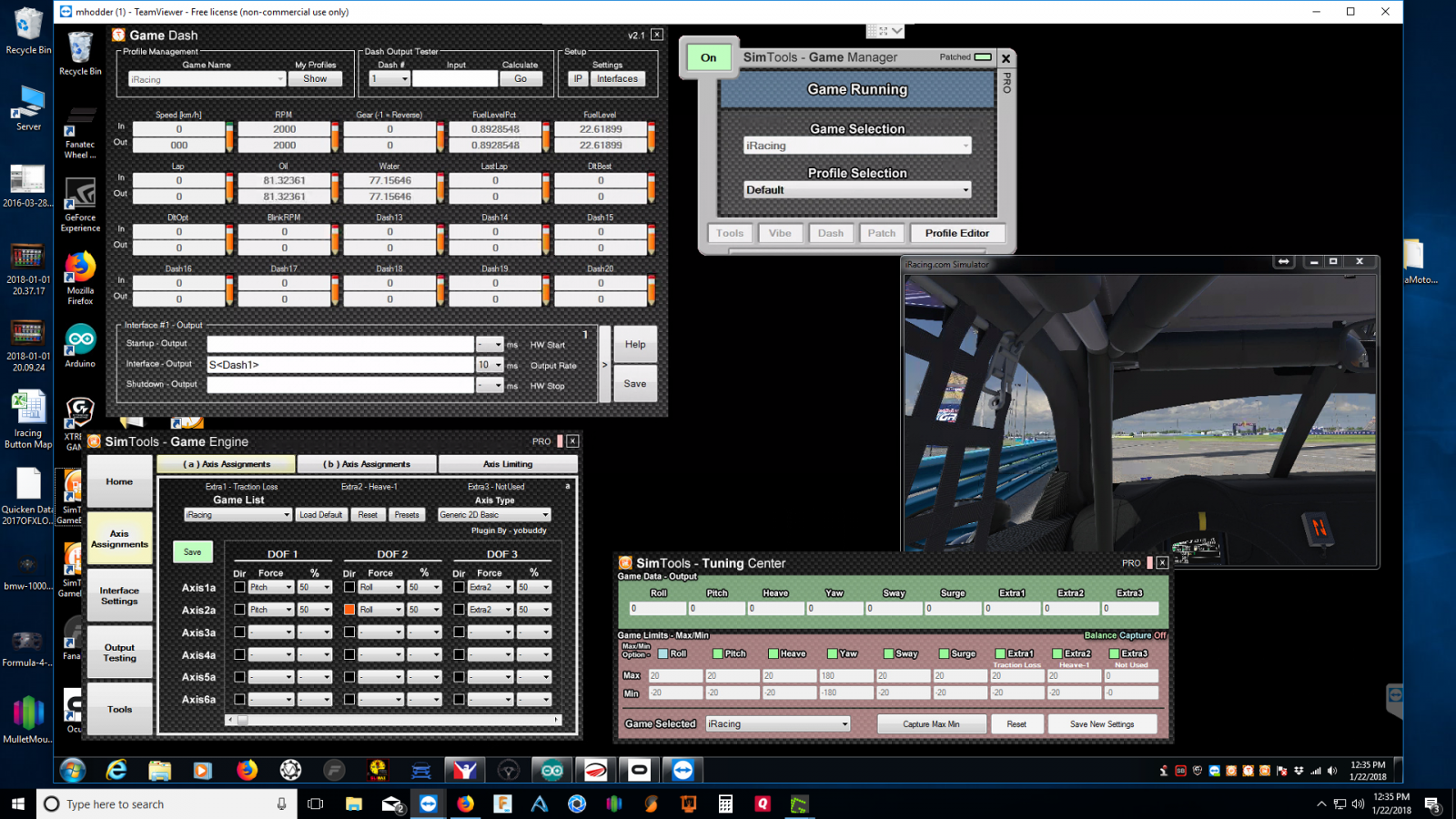This screenshot has height=819, width=1456.
Task: Click Game Engine horizontal scrollbar
Action: click(393, 720)
